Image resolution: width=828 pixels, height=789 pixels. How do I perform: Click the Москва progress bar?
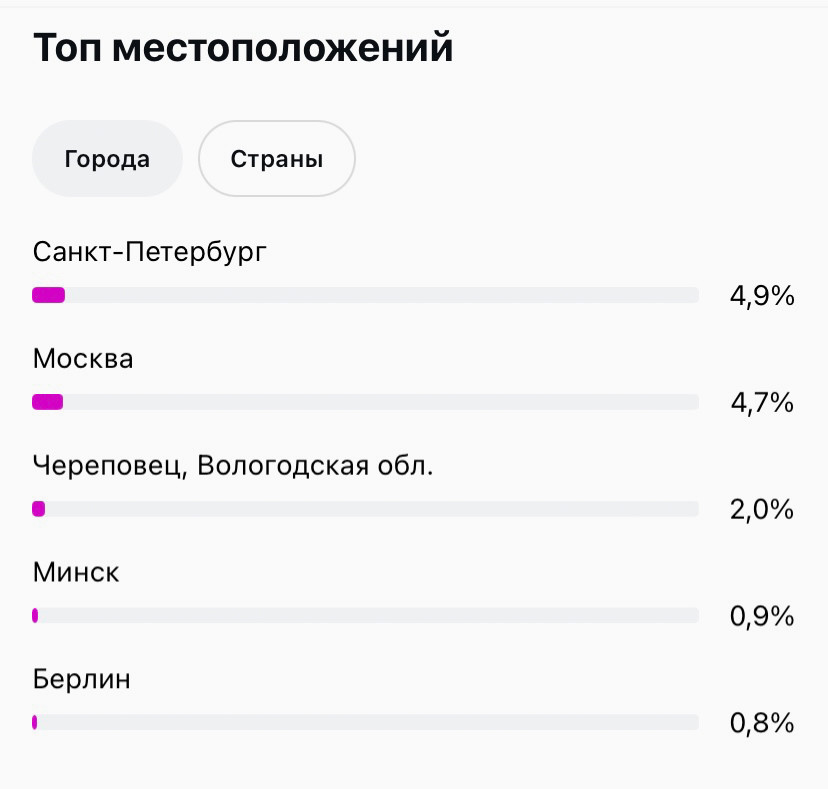[366, 402]
